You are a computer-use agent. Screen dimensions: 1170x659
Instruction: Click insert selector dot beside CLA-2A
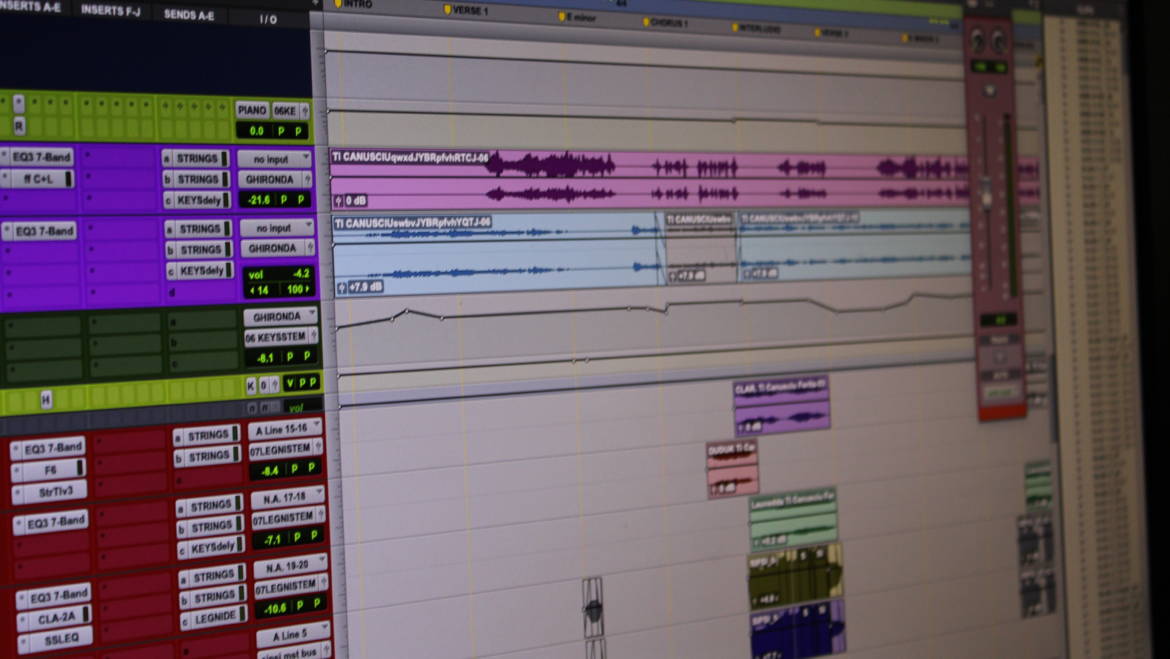[x=23, y=621]
